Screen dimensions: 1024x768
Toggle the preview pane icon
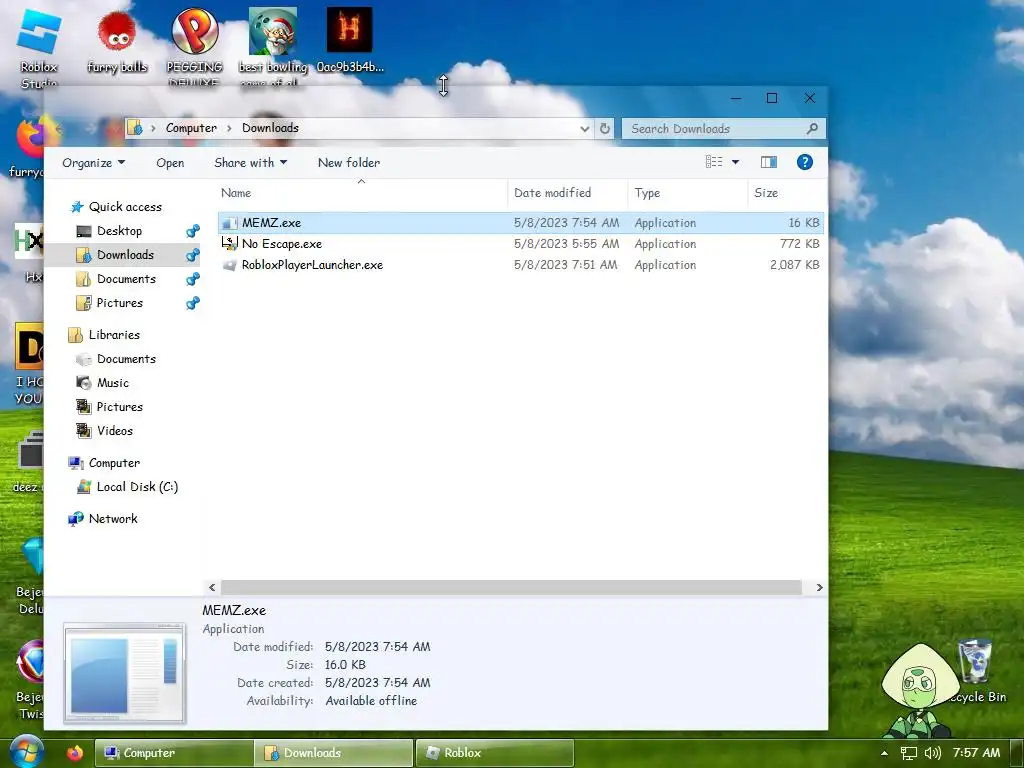tap(769, 162)
